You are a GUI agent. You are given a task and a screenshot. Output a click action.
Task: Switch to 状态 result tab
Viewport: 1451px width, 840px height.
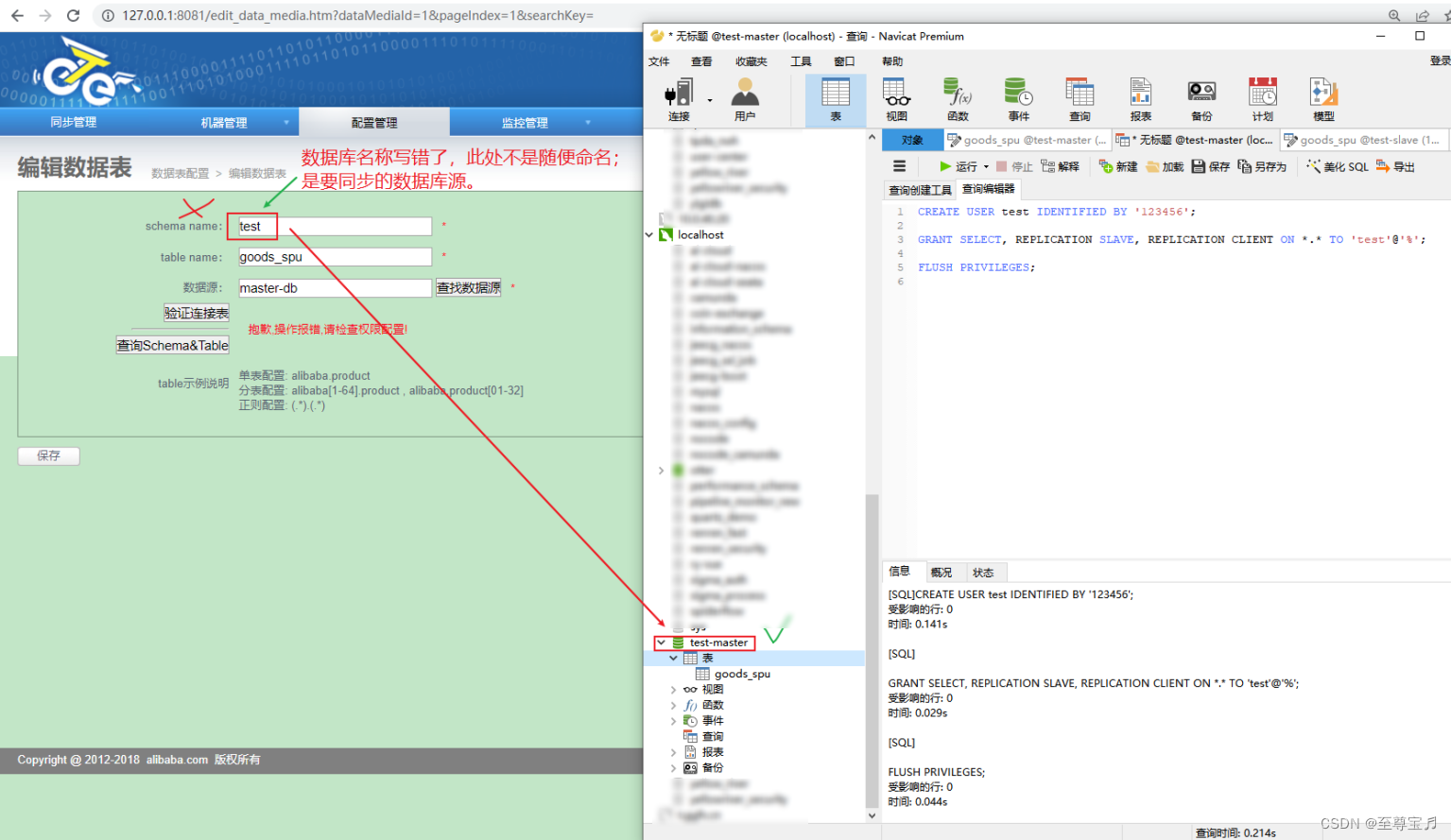(x=983, y=573)
